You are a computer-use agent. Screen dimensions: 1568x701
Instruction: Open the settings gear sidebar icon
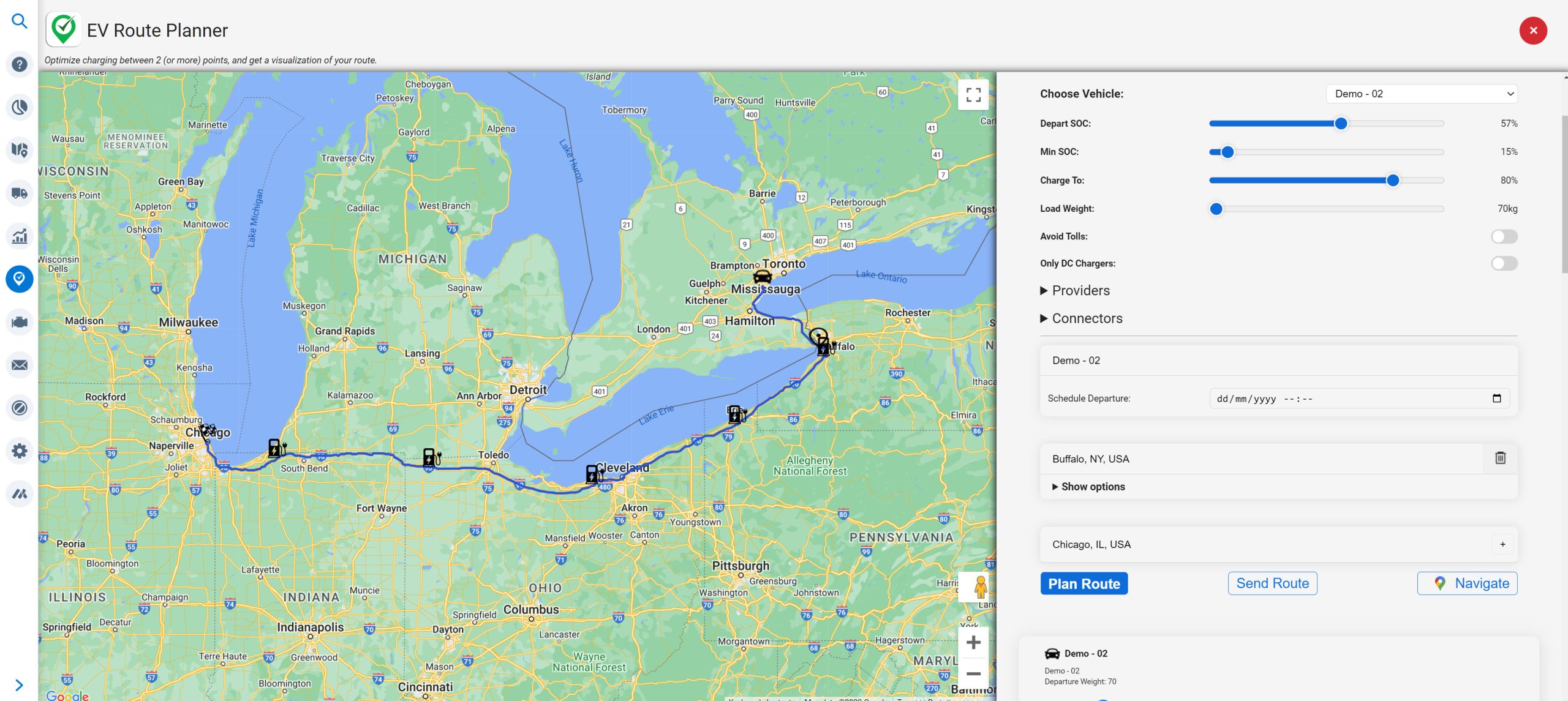point(20,451)
